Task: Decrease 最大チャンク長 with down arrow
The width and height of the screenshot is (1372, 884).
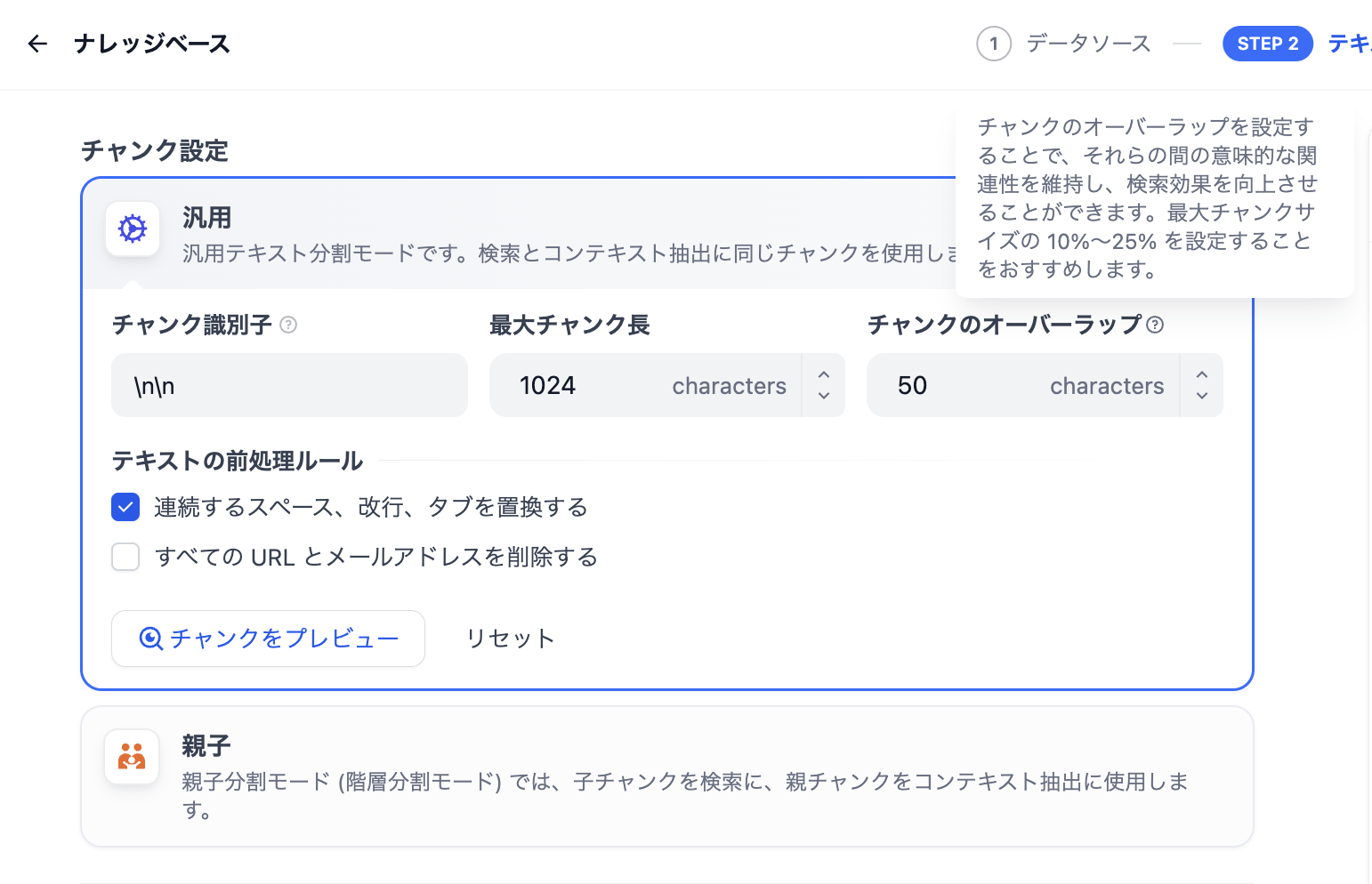Action: 824,396
